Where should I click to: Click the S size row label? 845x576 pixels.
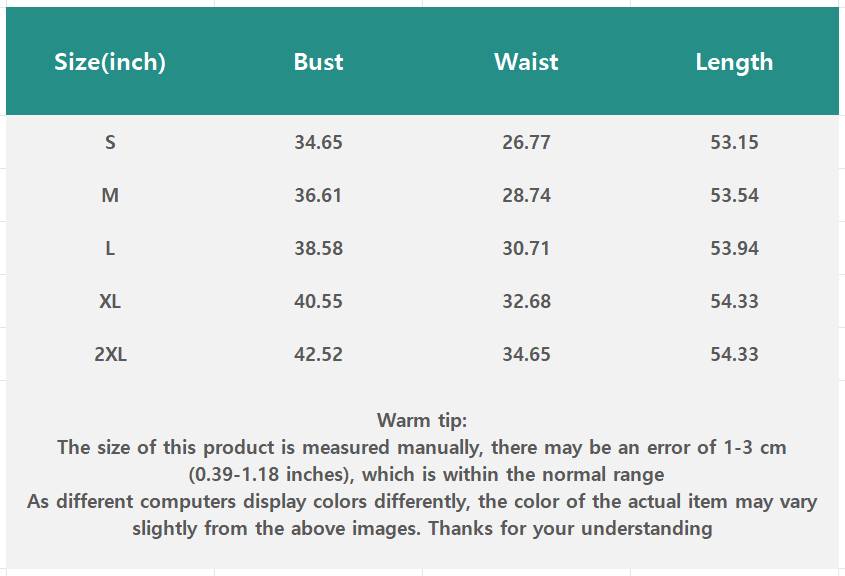click(110, 142)
